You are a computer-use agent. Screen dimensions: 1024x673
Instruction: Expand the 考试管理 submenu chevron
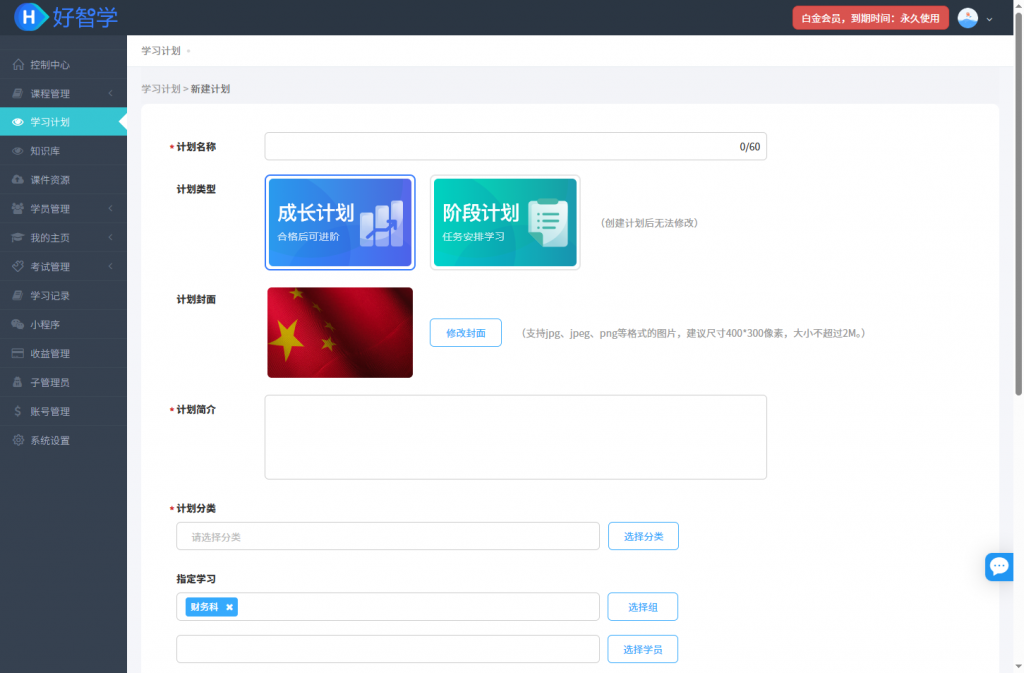[x=110, y=266]
